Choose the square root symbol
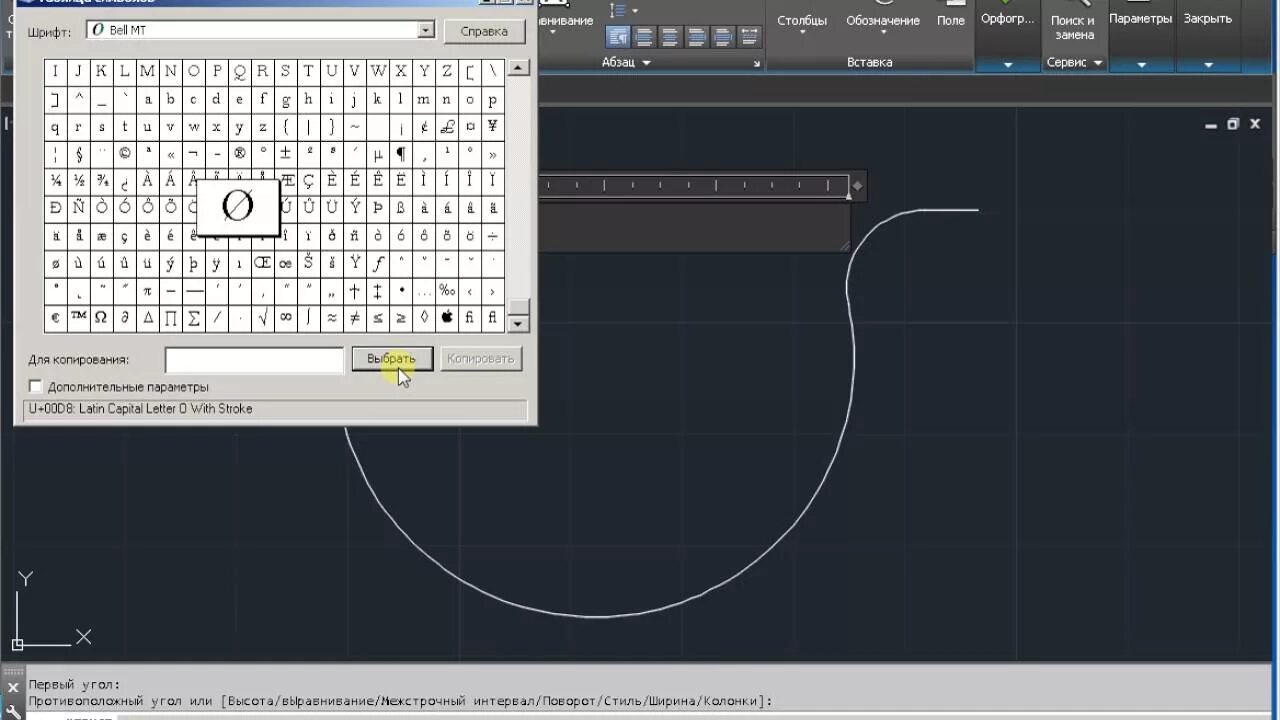 click(263, 317)
